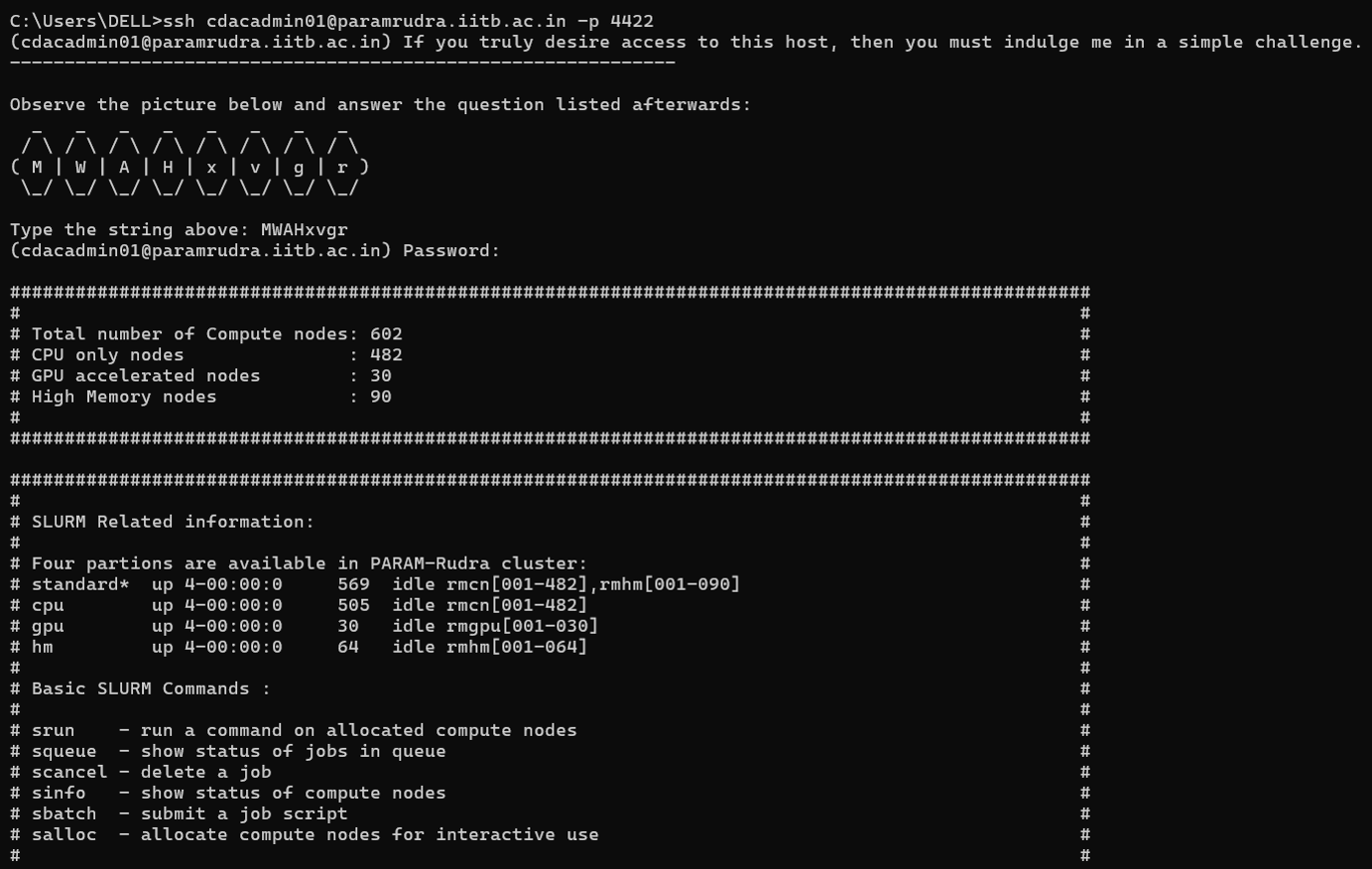Viewport: 1372px width, 869px height.
Task: Click the 'r' captcha hexagon cell
Action: tap(342, 167)
